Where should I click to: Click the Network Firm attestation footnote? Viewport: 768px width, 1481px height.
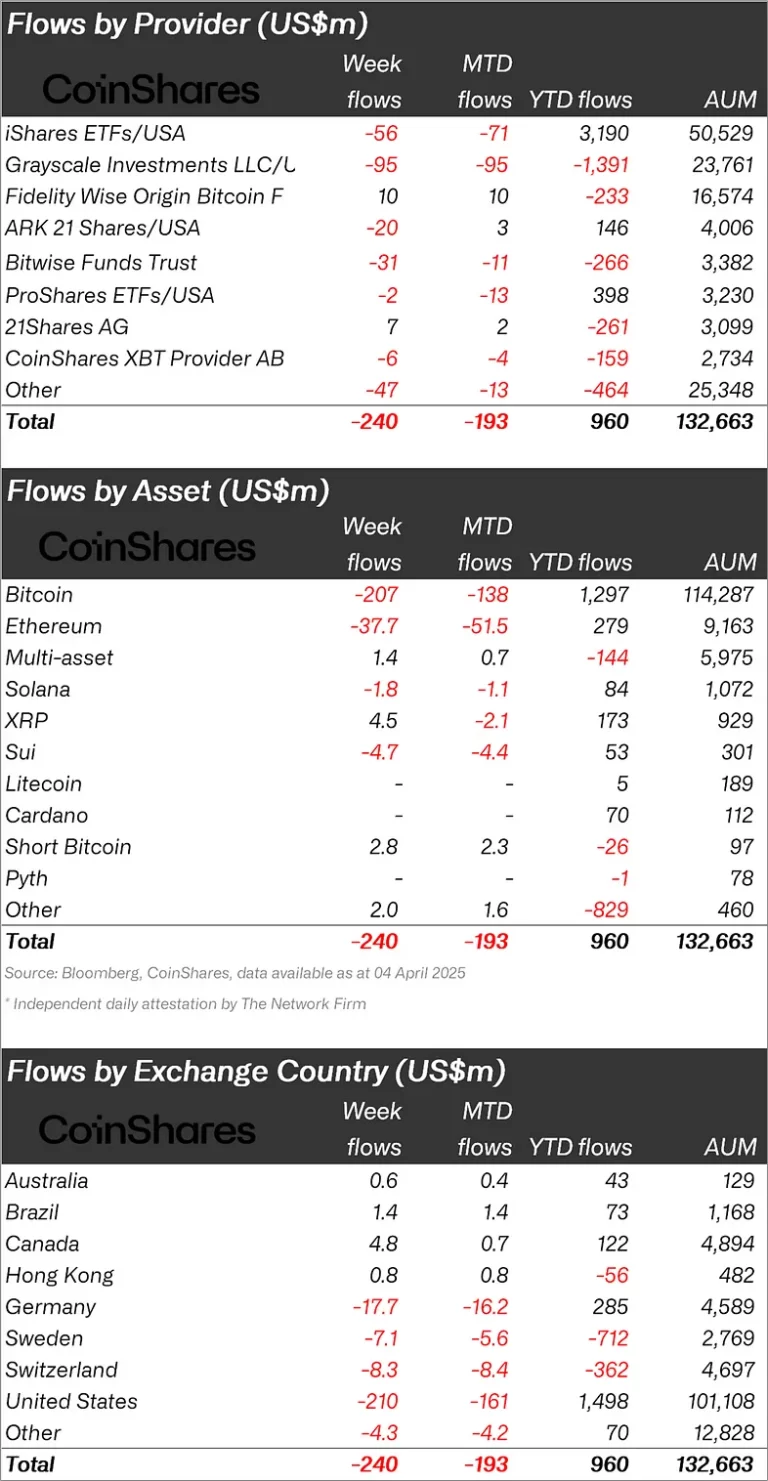click(x=186, y=1004)
